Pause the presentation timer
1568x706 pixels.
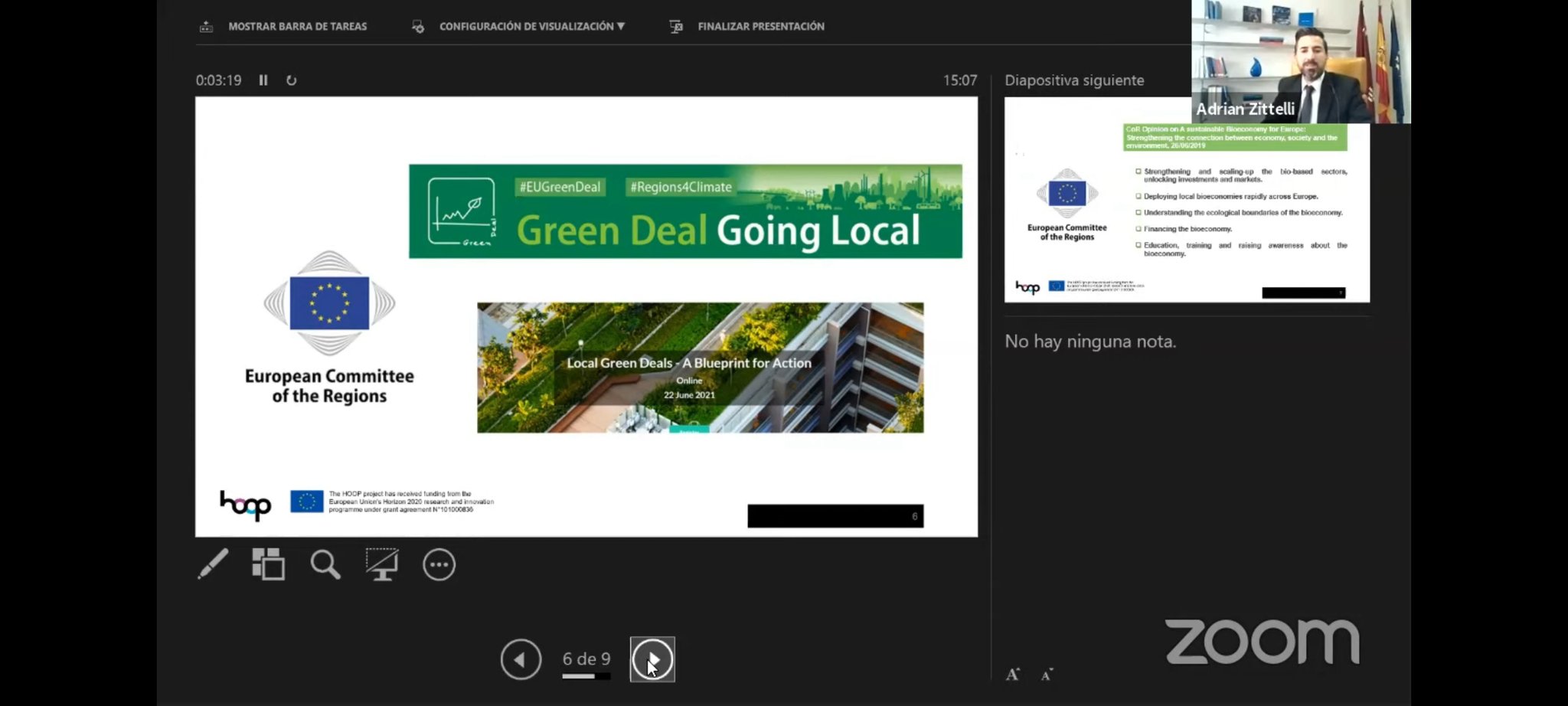[x=263, y=80]
